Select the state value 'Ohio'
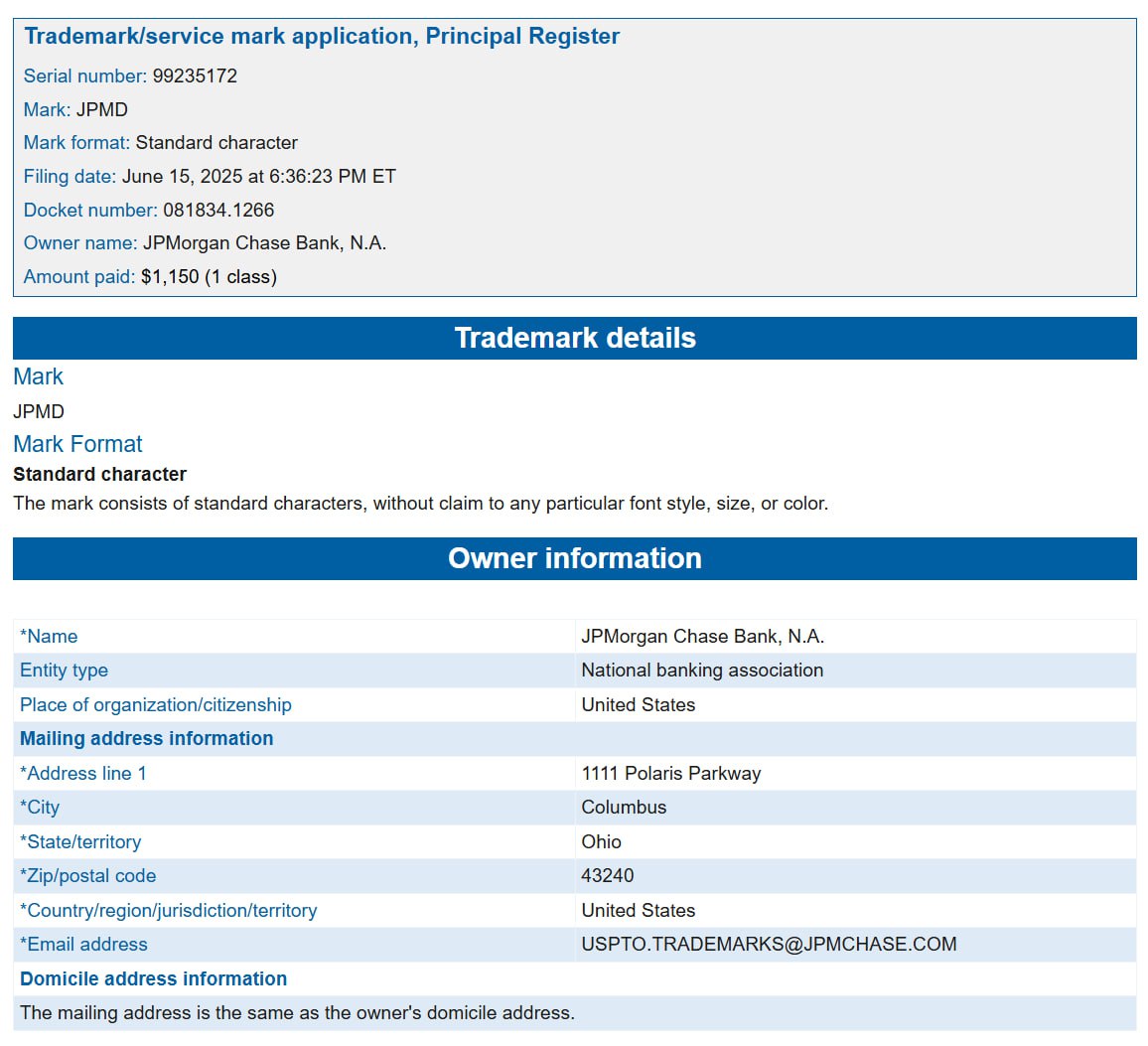 click(x=601, y=841)
